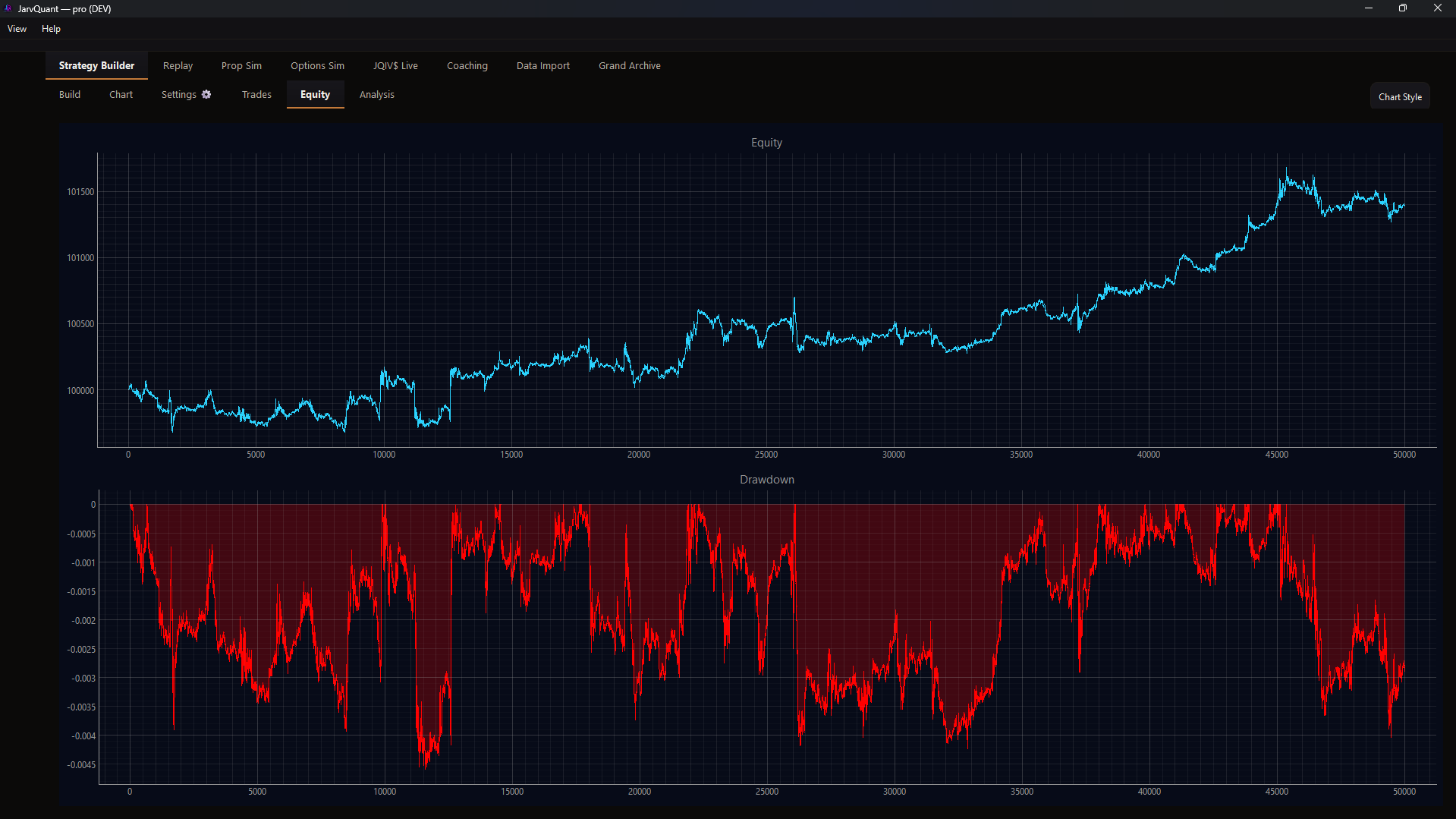
Task: Open the Help menu
Action: (x=51, y=29)
